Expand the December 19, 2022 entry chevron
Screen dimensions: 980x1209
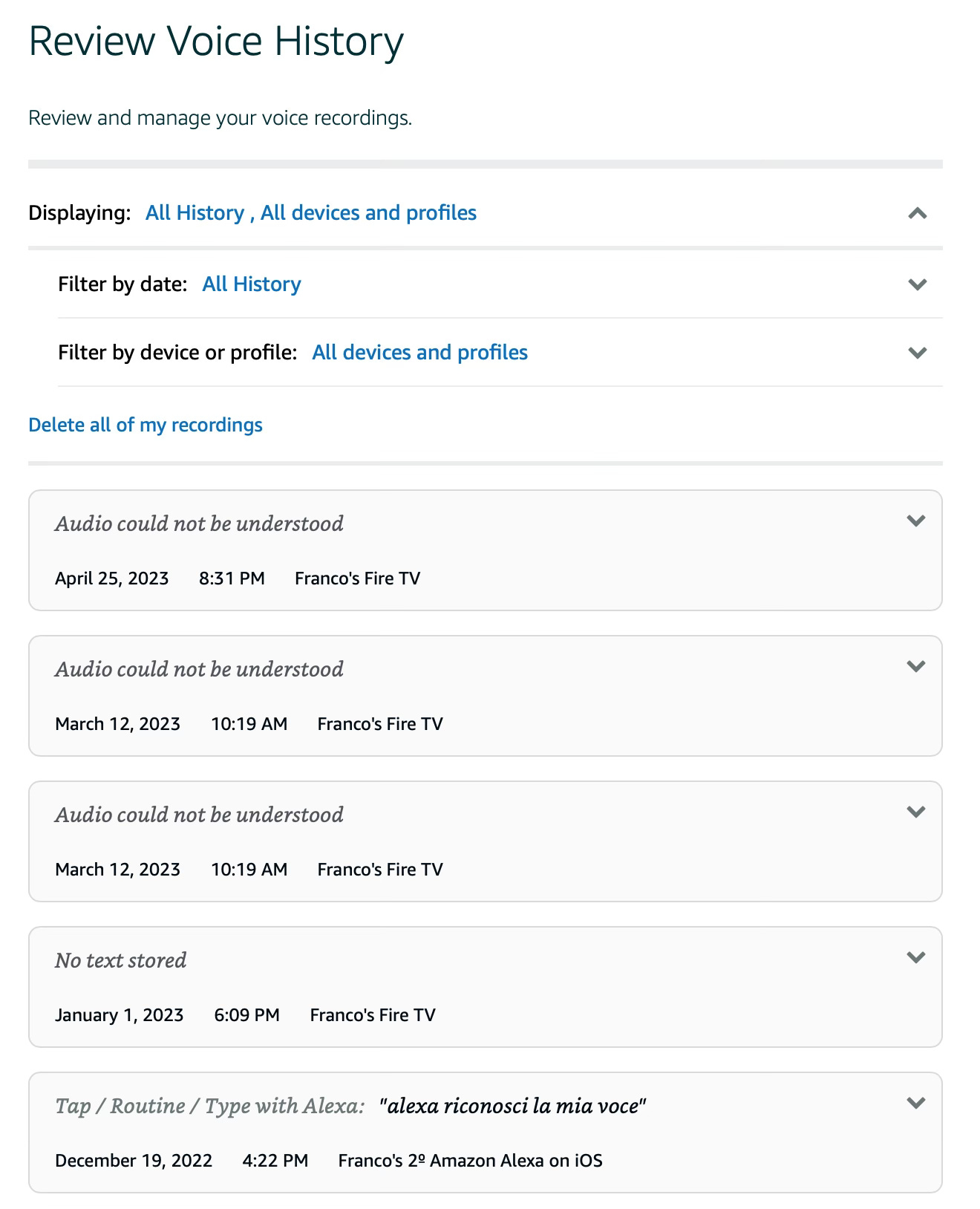click(916, 1103)
